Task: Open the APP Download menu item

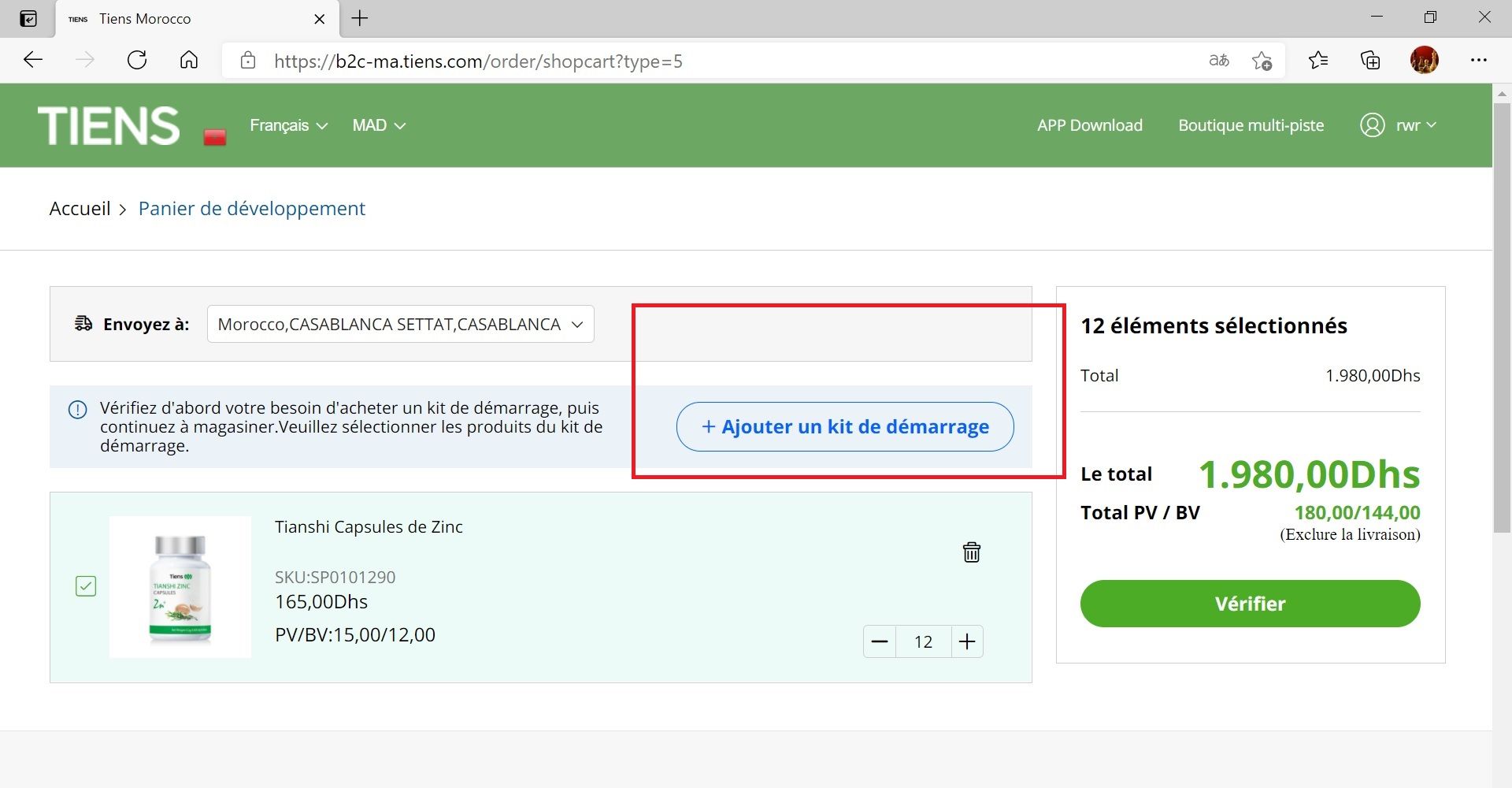Action: (x=1089, y=125)
